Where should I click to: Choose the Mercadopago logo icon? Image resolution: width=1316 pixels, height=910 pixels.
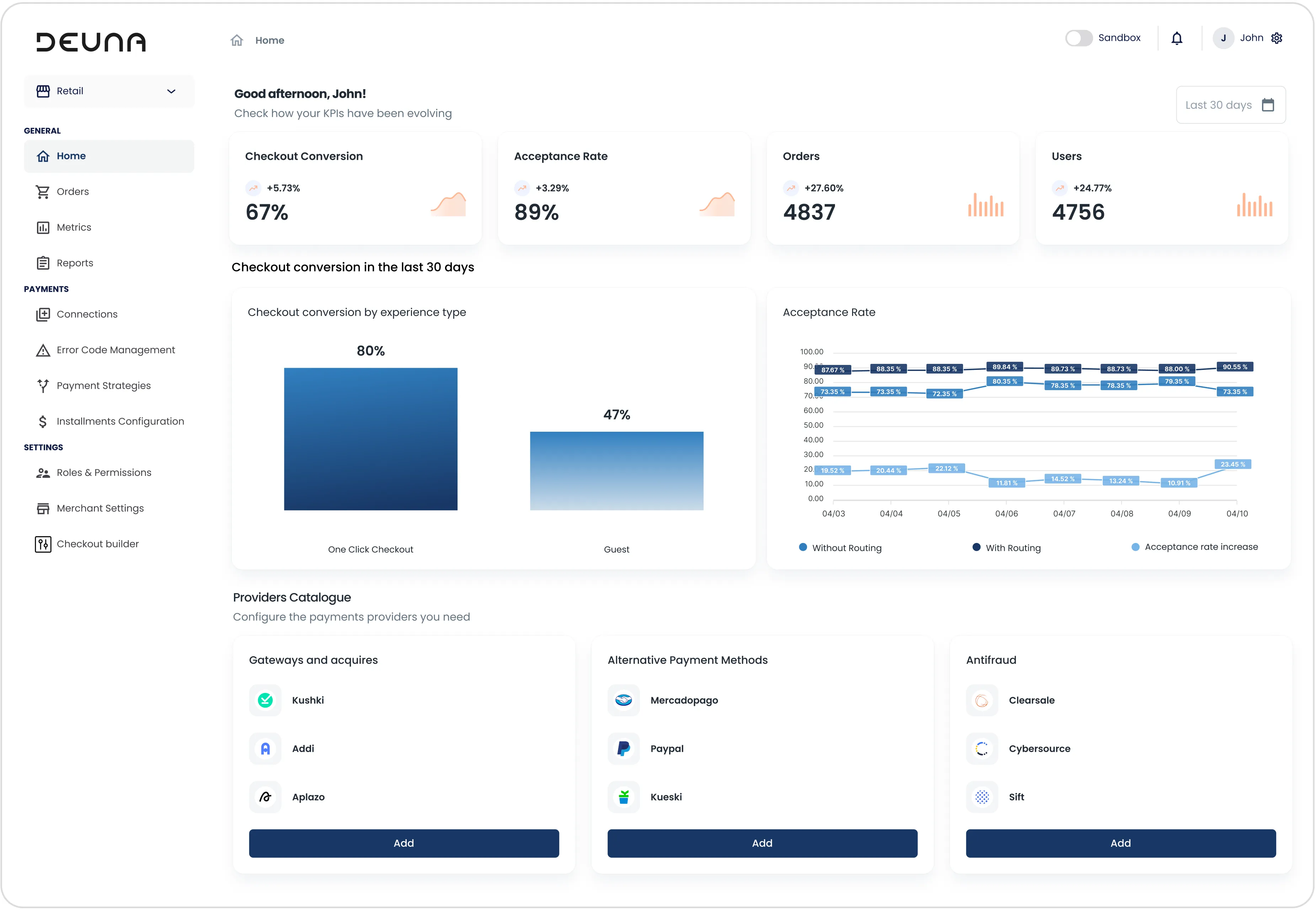[624, 700]
